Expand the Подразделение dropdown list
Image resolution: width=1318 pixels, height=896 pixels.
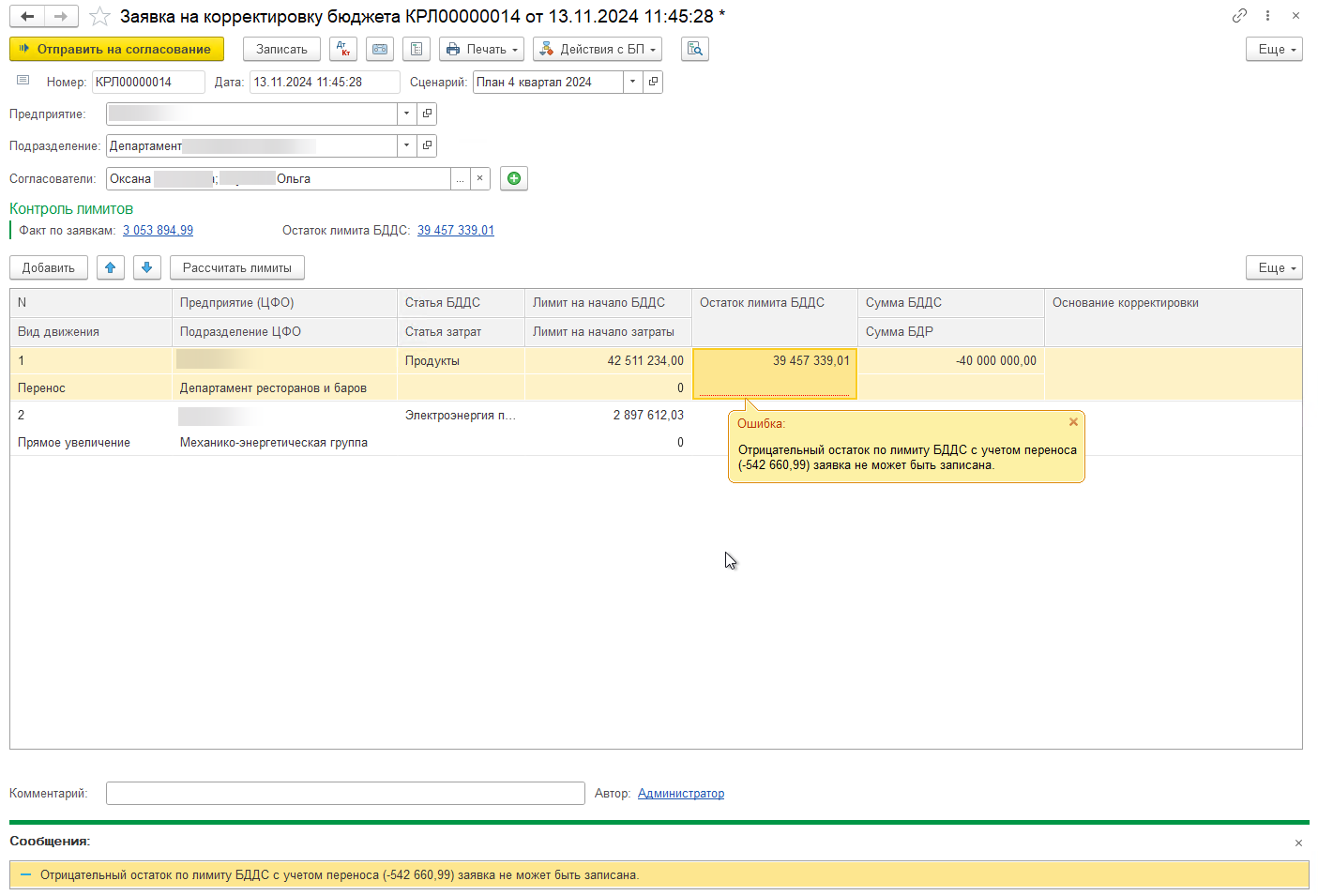[x=407, y=145]
